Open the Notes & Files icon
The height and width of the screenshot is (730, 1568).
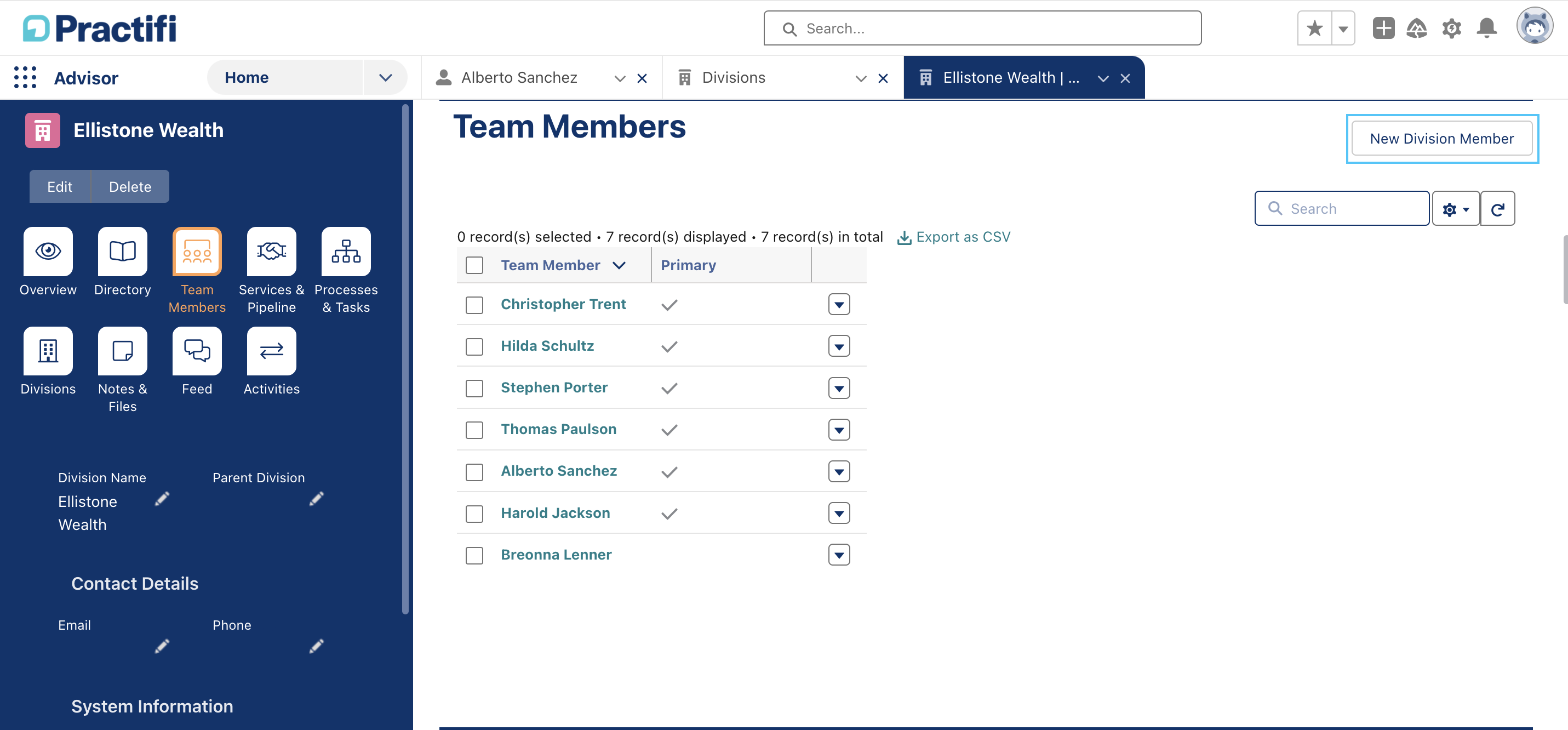(x=122, y=351)
